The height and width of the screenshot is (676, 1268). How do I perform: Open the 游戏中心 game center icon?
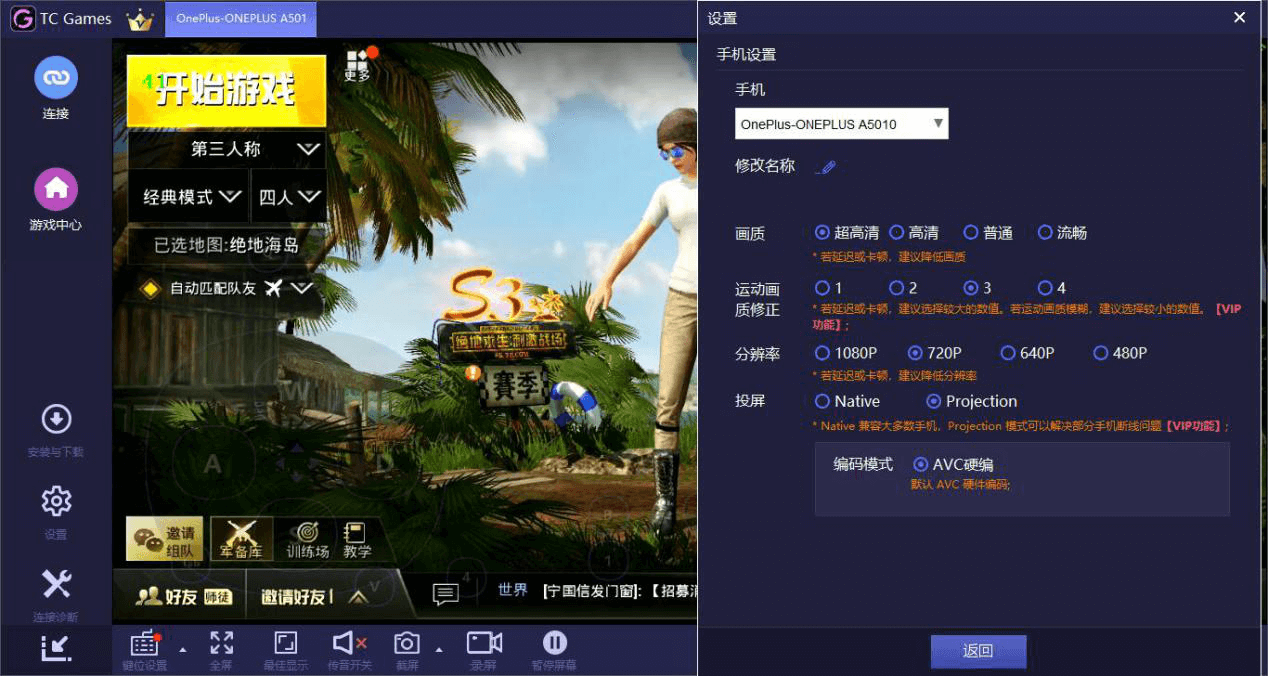pos(56,189)
